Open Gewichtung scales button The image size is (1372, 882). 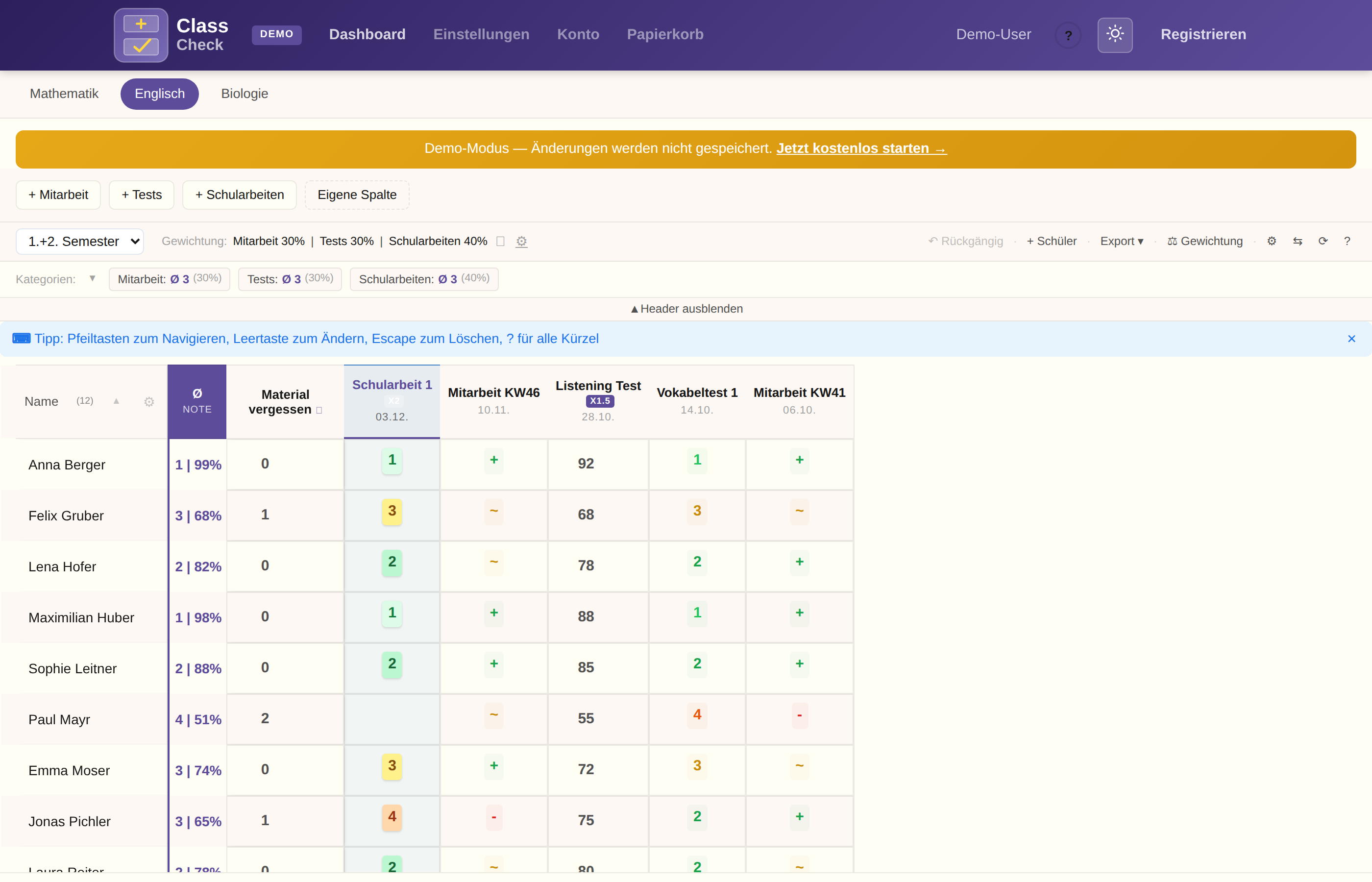click(x=1205, y=241)
